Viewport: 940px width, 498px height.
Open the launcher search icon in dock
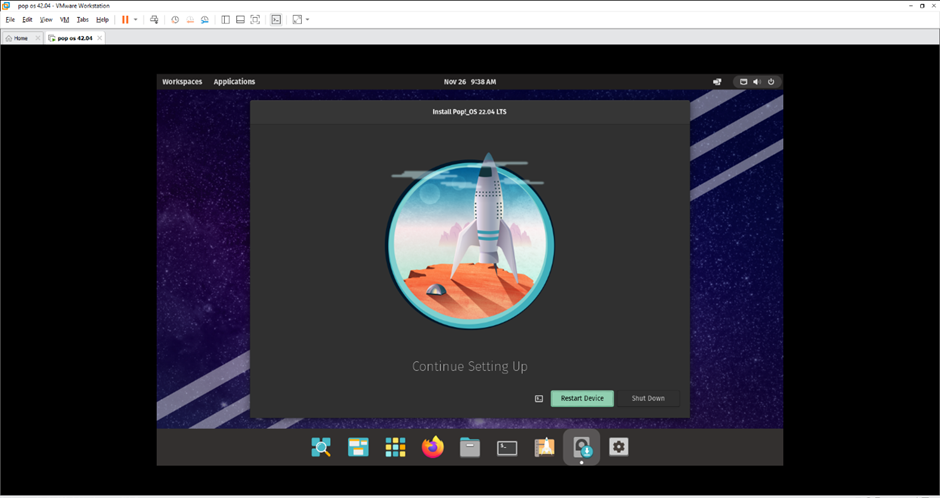321,447
